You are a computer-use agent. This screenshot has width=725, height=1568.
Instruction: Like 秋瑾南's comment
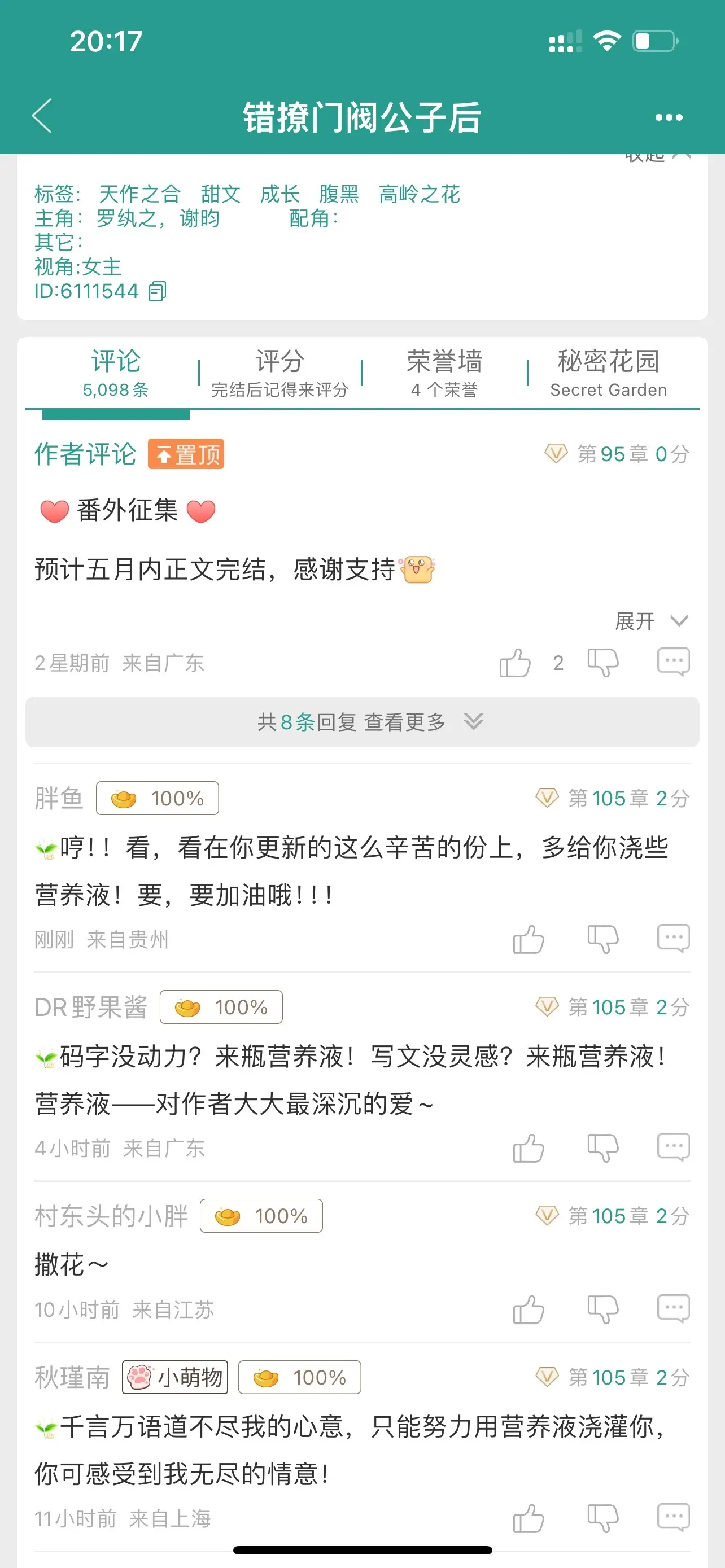[x=528, y=1517]
